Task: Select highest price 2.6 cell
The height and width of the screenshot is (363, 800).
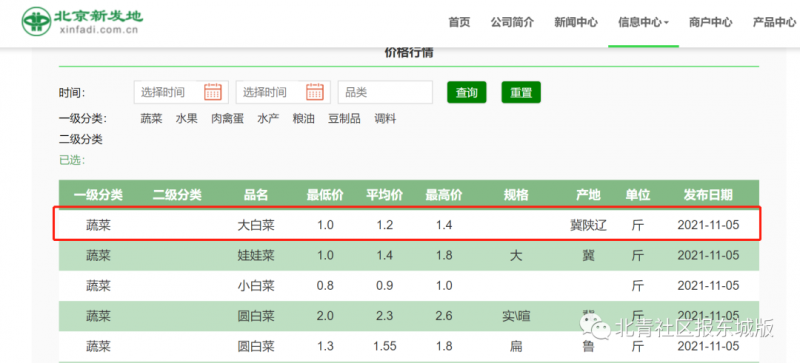Action: tap(444, 316)
